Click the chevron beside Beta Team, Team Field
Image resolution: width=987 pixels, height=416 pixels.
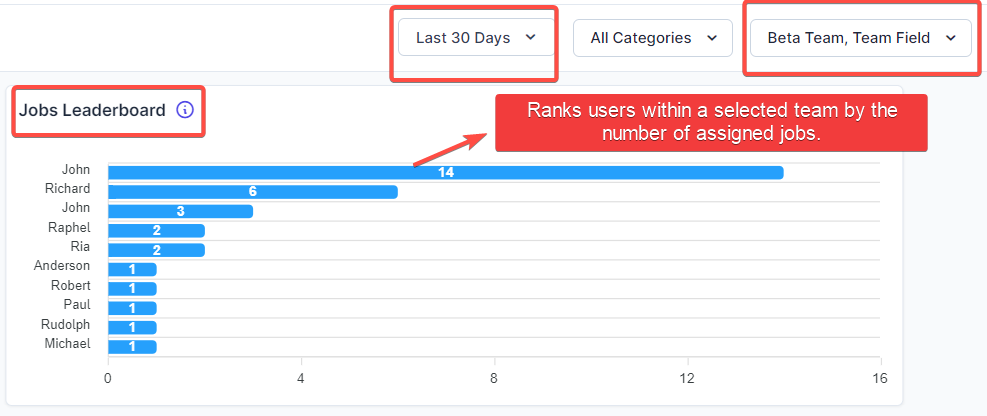(x=950, y=38)
